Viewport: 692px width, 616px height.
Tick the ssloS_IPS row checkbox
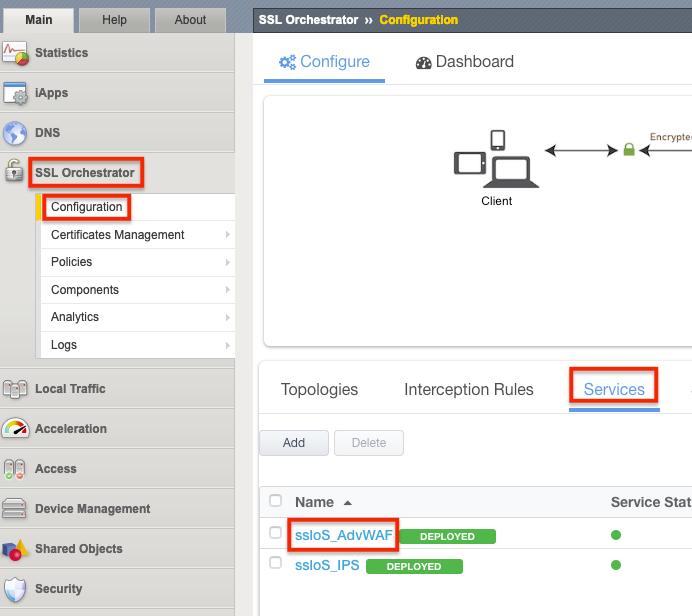pos(276,564)
